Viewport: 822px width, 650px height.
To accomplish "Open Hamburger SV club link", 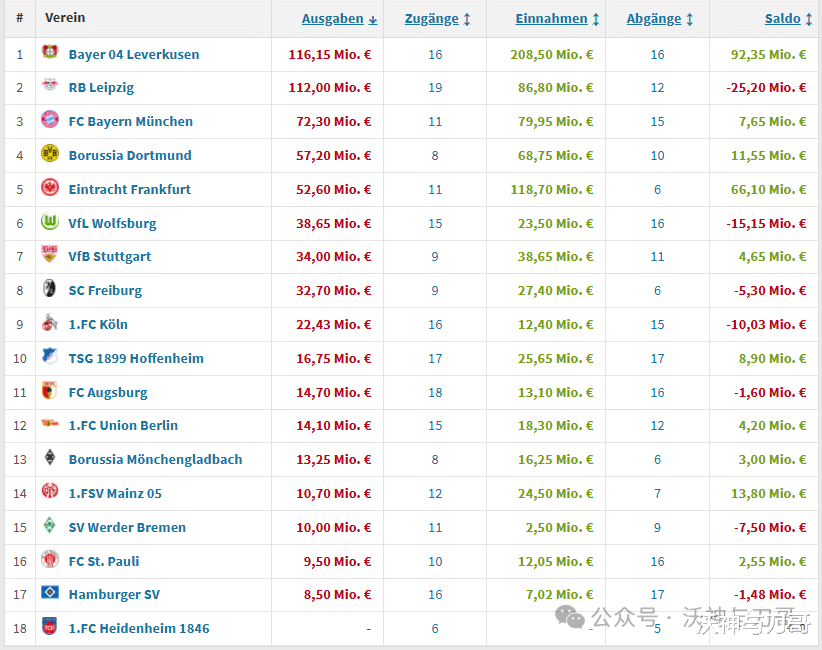I will click(114, 595).
